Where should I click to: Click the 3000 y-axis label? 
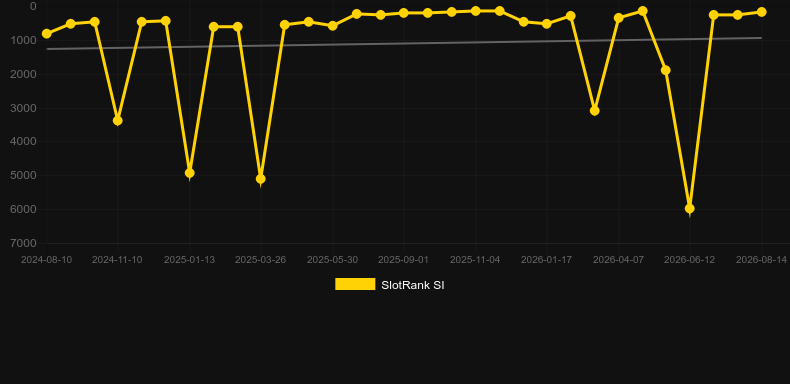click(24, 108)
